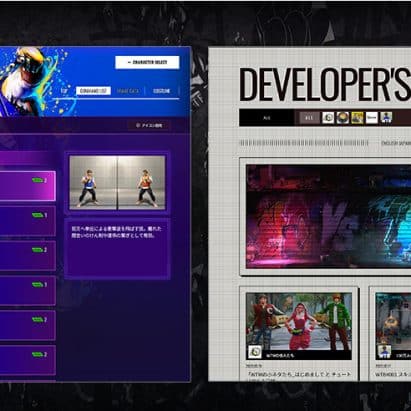
Task: Click the DEVELOPER'S page heading
Action: (x=325, y=84)
